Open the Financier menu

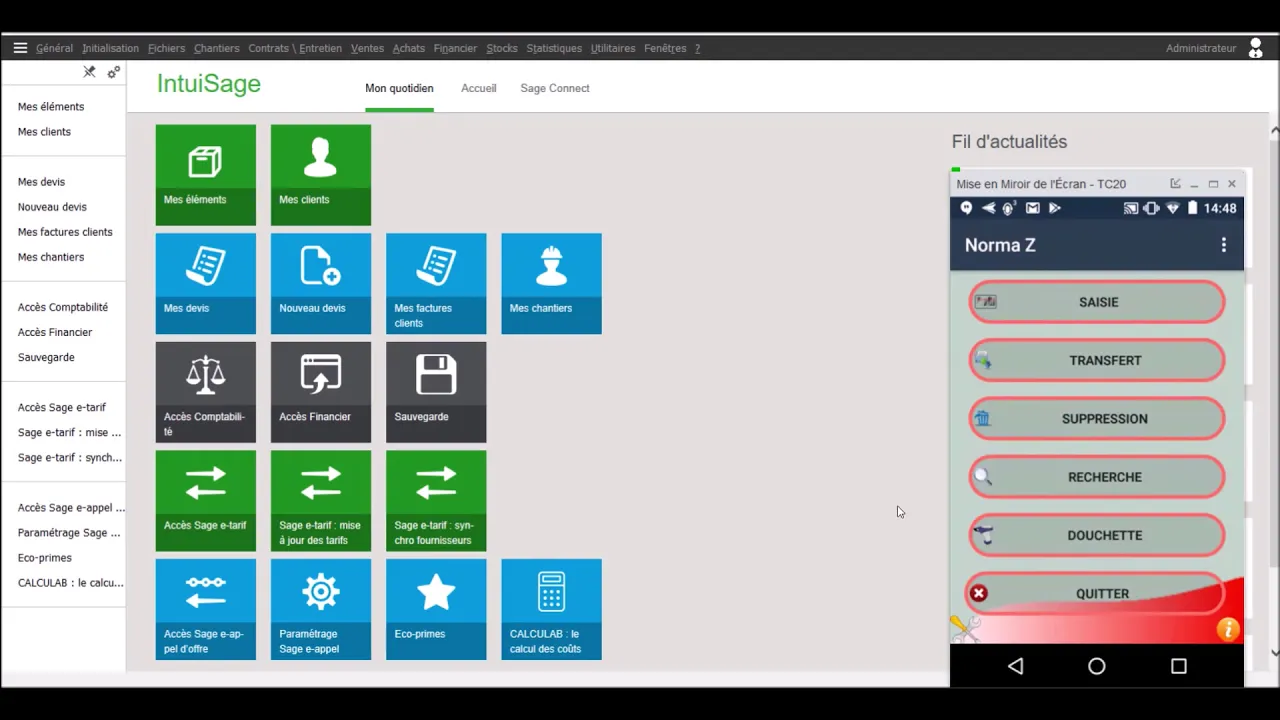point(455,48)
